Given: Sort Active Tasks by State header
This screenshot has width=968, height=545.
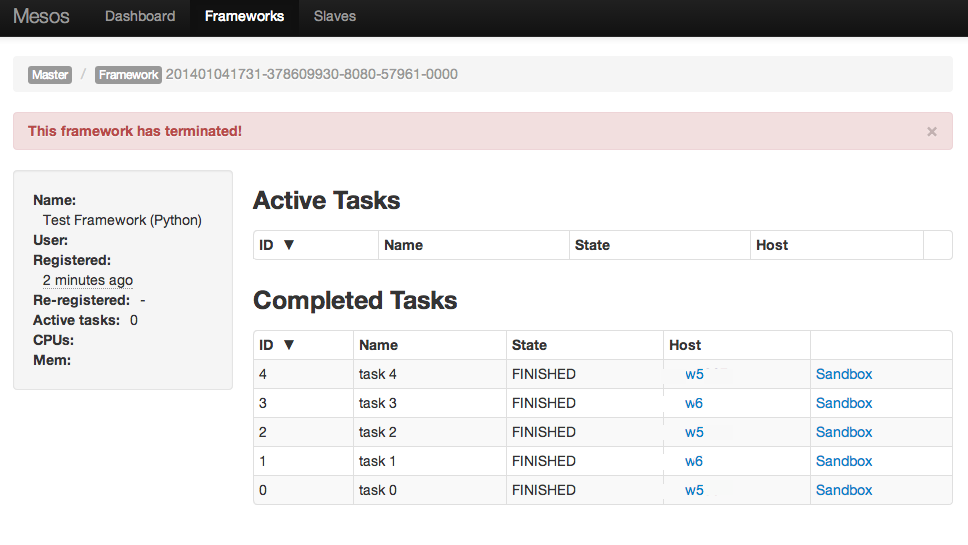Looking at the screenshot, I should (x=592, y=245).
